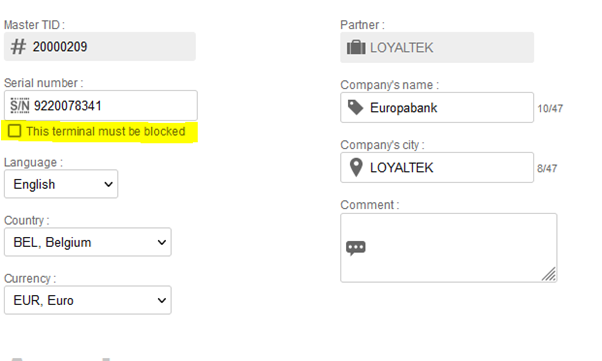The image size is (602, 361).
Task: Open the Country dropdown showing BEL, Belgium
Action: pos(88,242)
